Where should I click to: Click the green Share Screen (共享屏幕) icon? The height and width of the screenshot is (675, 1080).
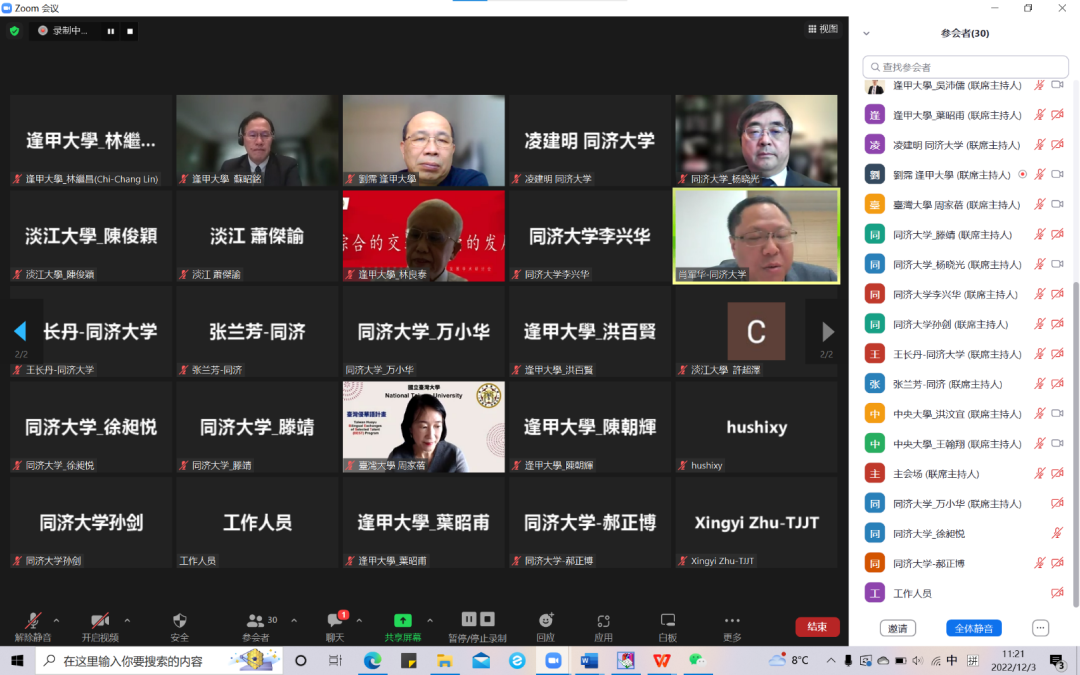click(x=403, y=621)
